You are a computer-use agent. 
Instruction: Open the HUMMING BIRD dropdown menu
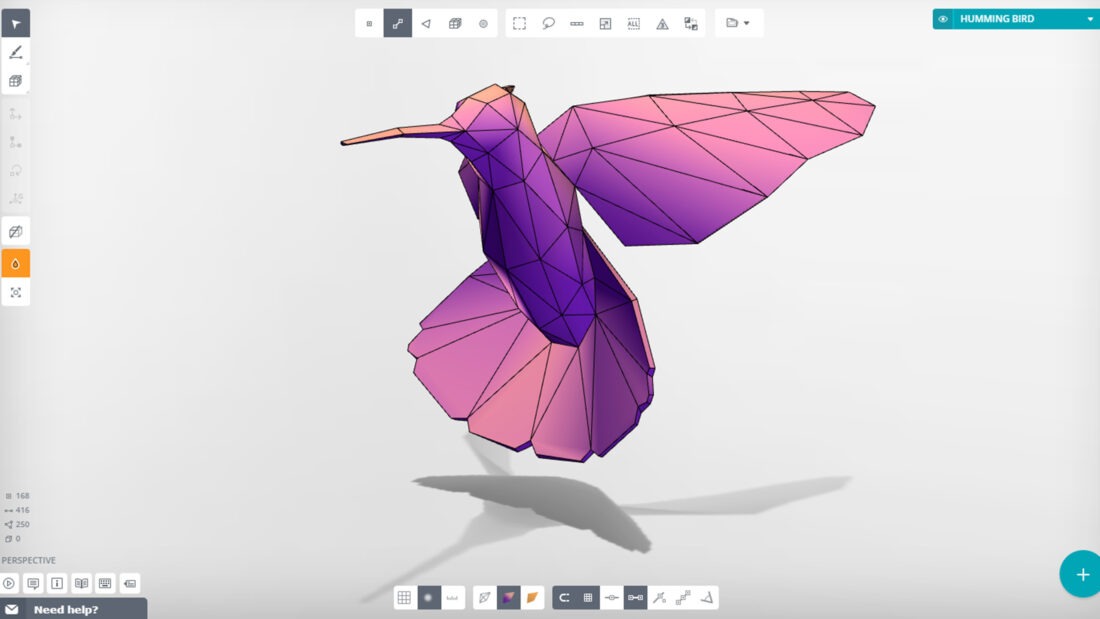1091,18
